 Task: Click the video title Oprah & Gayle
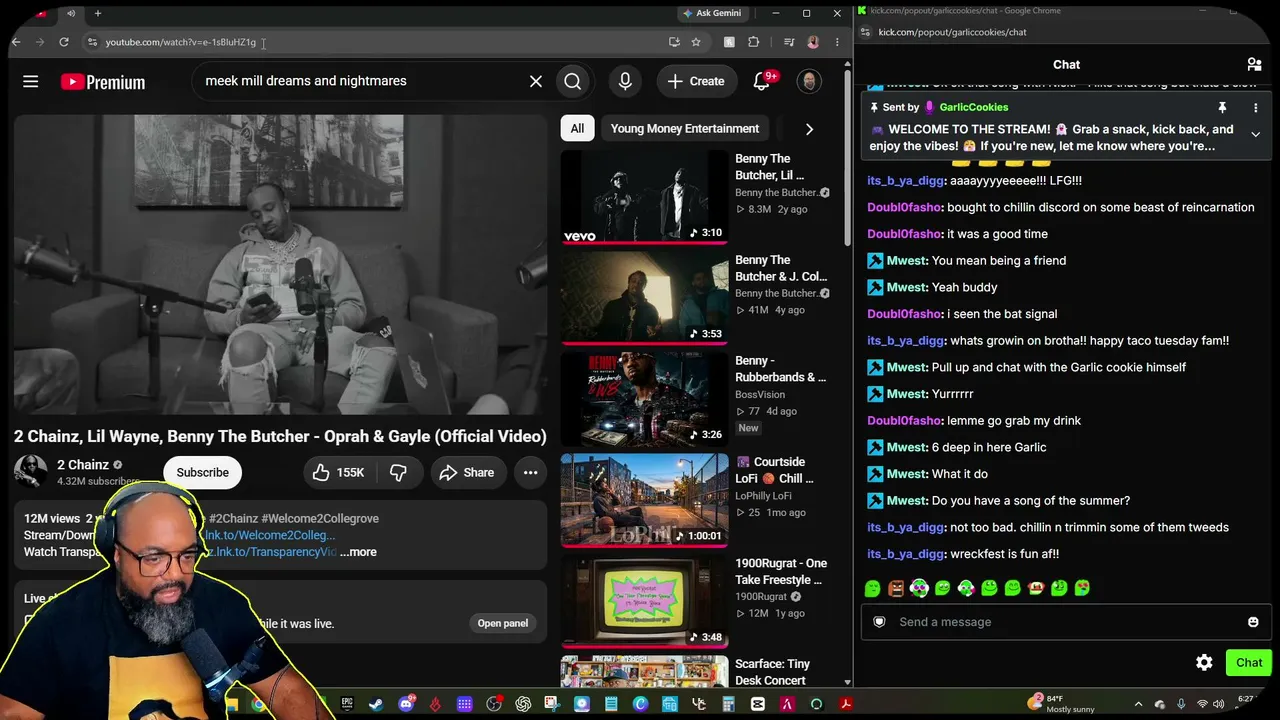[280, 436]
